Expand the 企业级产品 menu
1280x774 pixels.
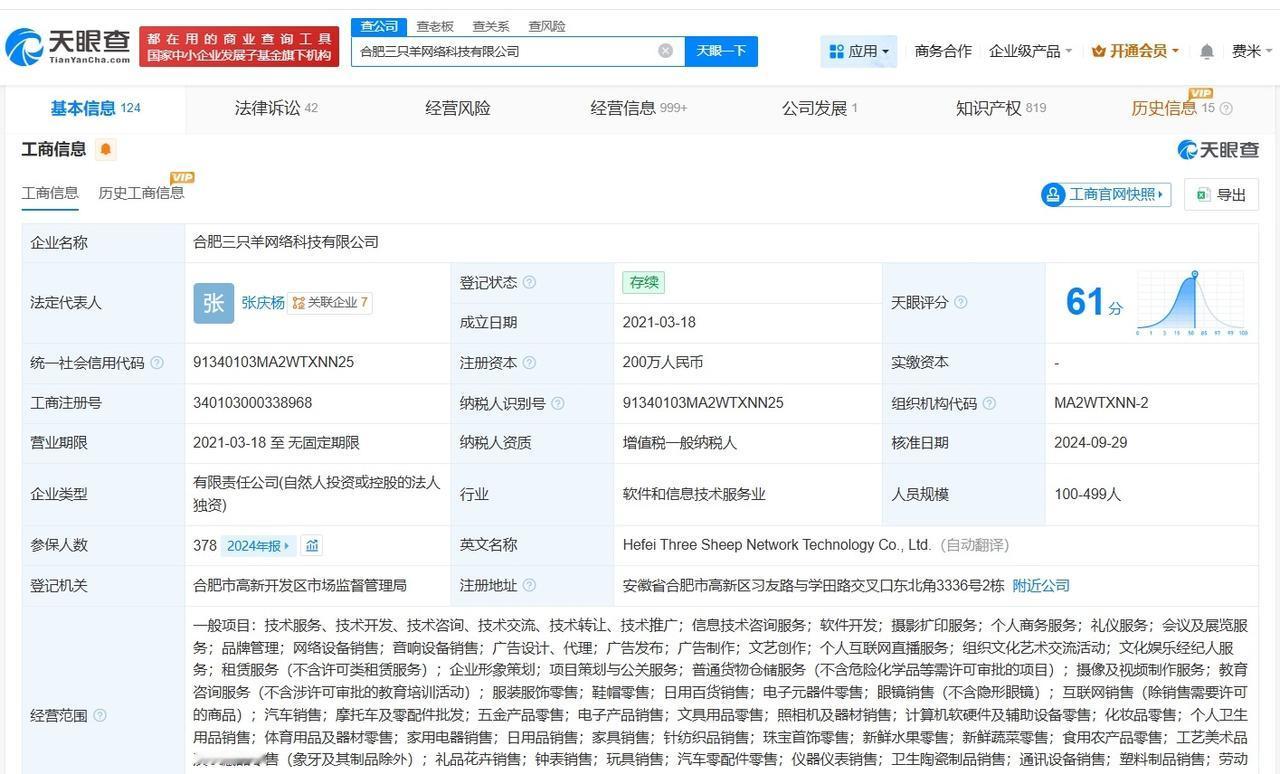coord(1030,51)
